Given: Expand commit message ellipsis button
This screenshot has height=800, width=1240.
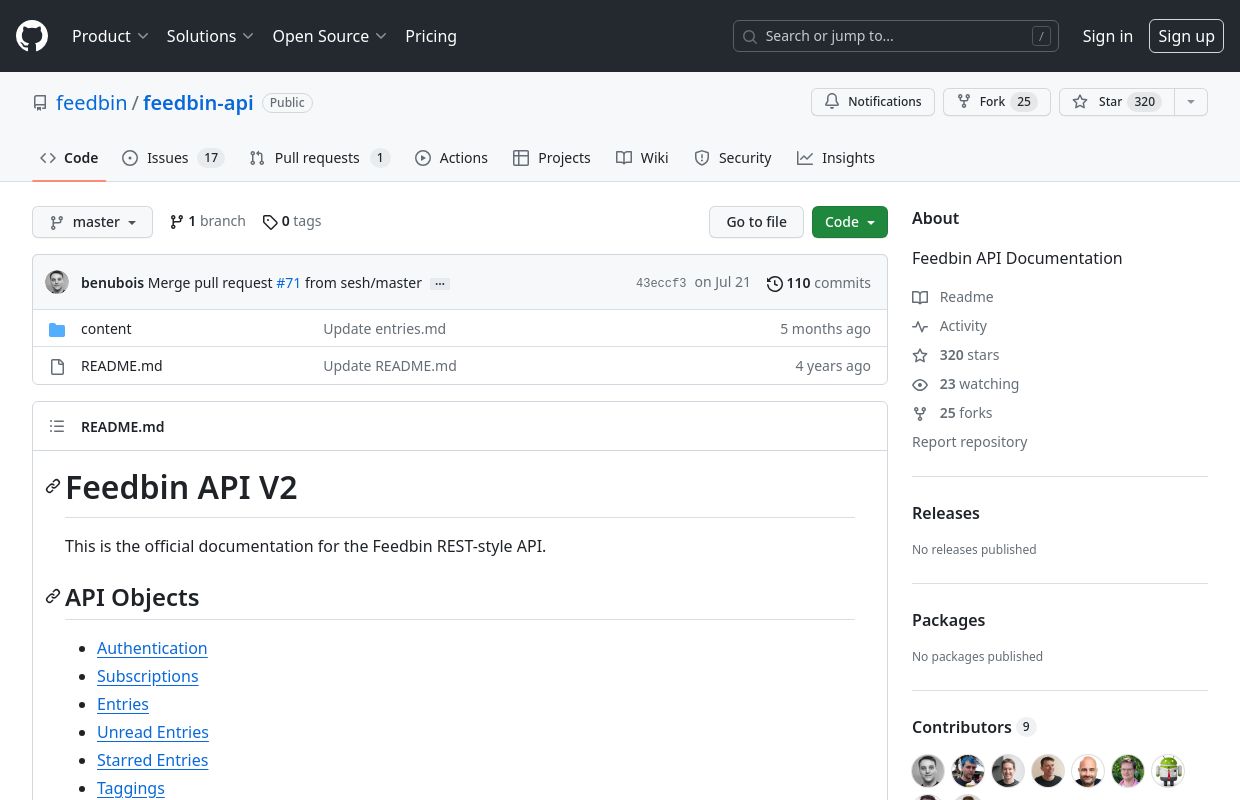Looking at the screenshot, I should 440,283.
